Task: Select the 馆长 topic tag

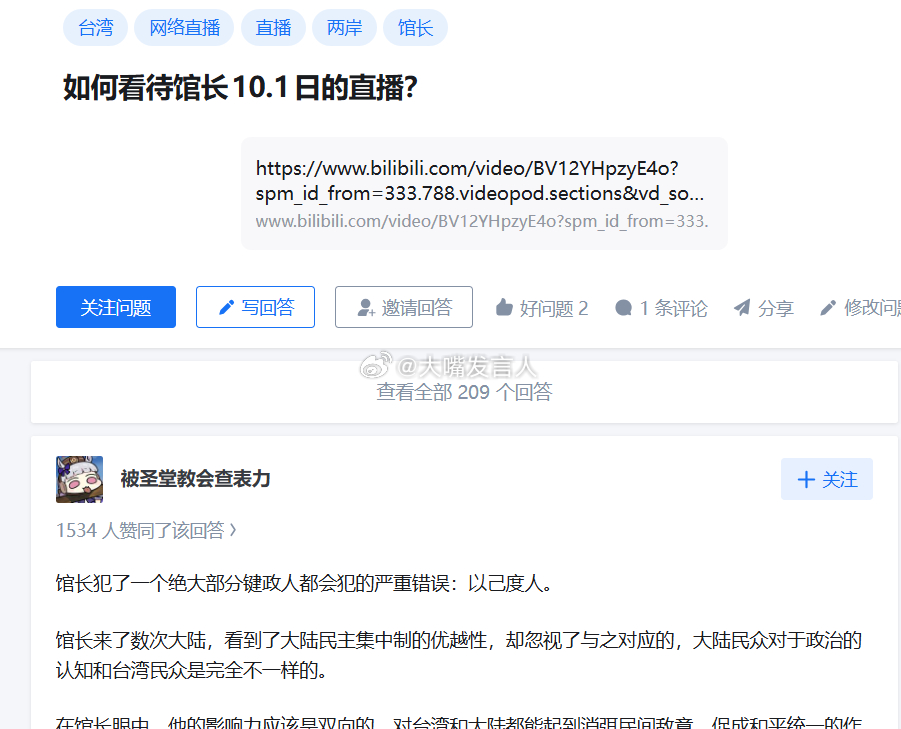Action: pos(415,28)
